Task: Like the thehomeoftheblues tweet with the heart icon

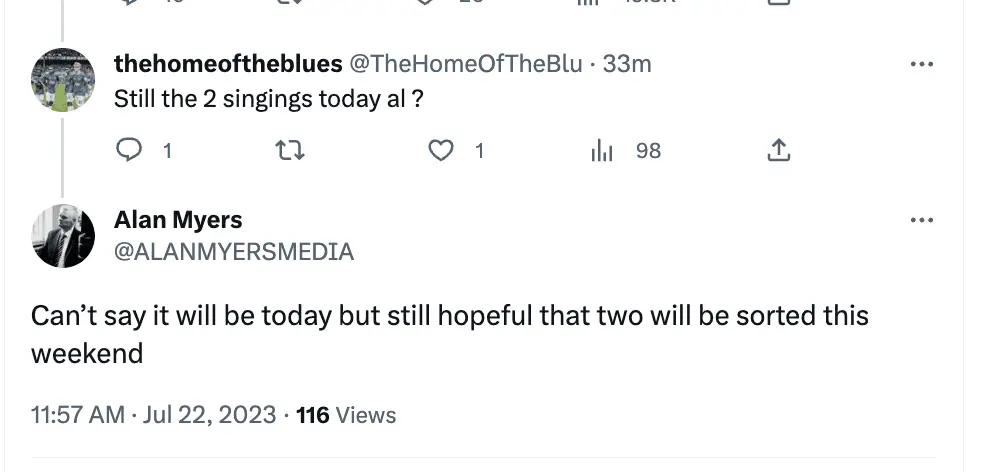Action: click(x=440, y=151)
